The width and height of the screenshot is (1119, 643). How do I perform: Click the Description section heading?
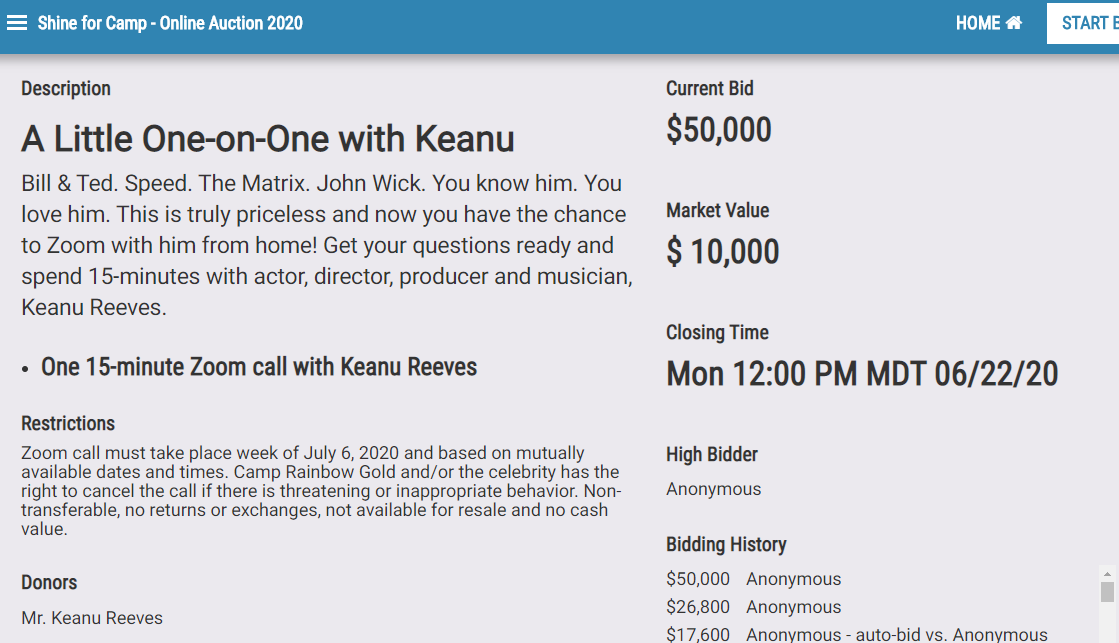(x=66, y=88)
